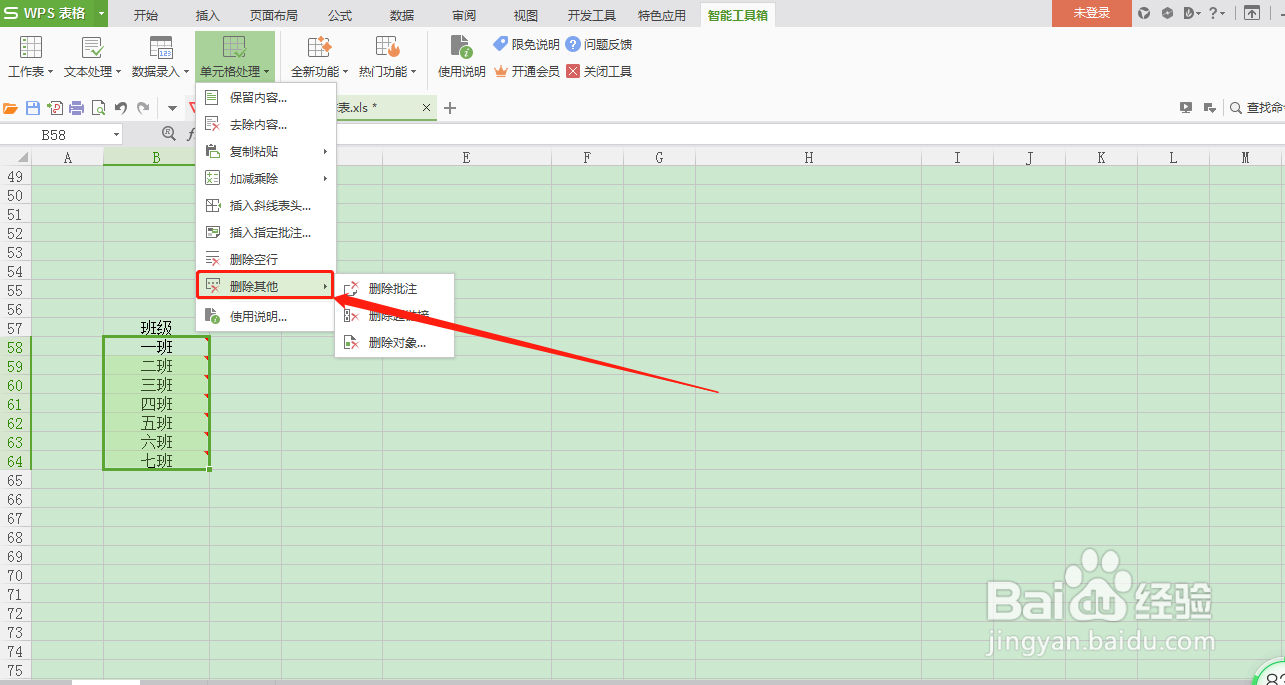The width and height of the screenshot is (1285, 685).
Task: Click the Name Box showing B58
Action: click(54, 134)
